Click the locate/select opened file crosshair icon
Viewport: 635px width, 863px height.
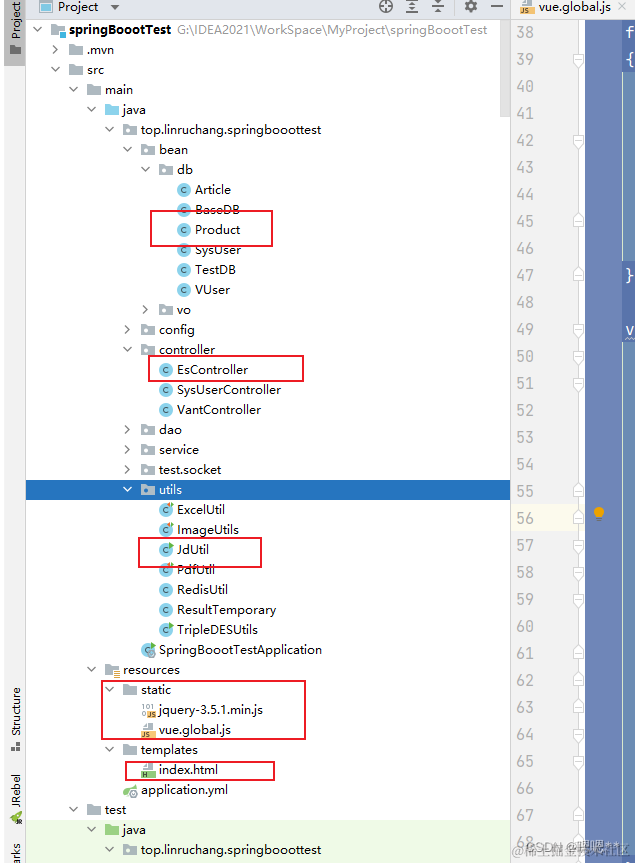pyautogui.click(x=386, y=7)
